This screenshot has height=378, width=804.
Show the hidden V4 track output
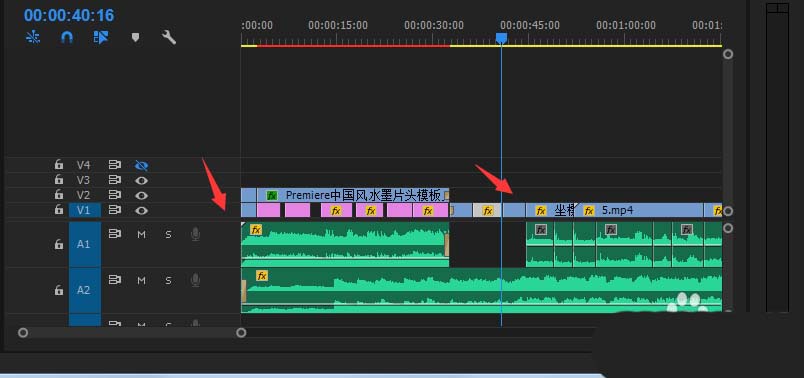[x=141, y=165]
